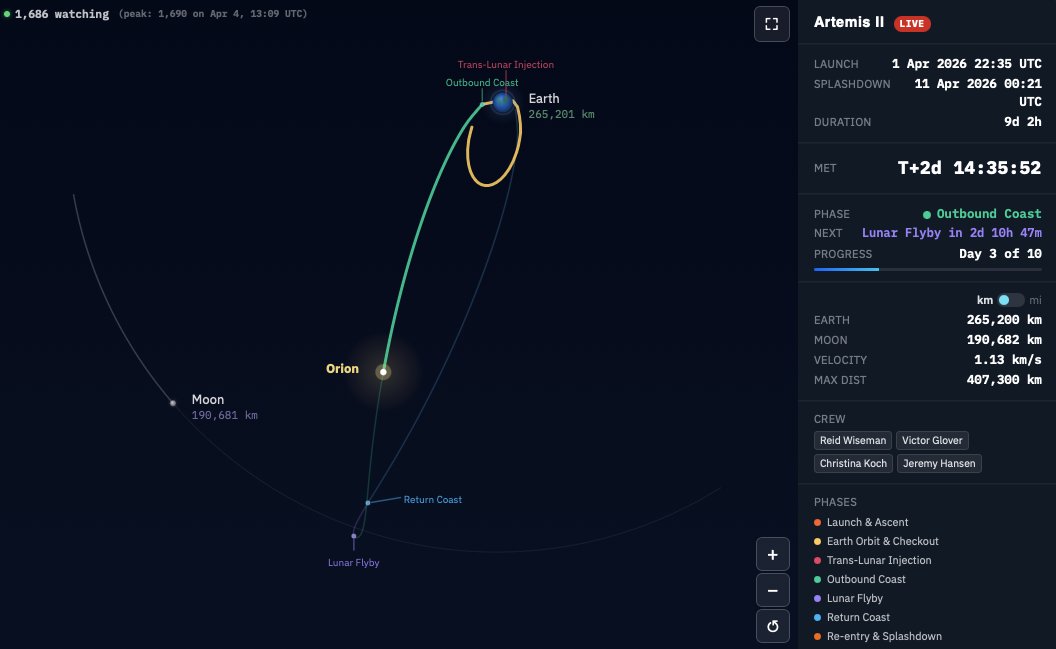Click Lunar Flyby in 2d 10h 47m
The width and height of the screenshot is (1056, 649).
click(x=952, y=233)
